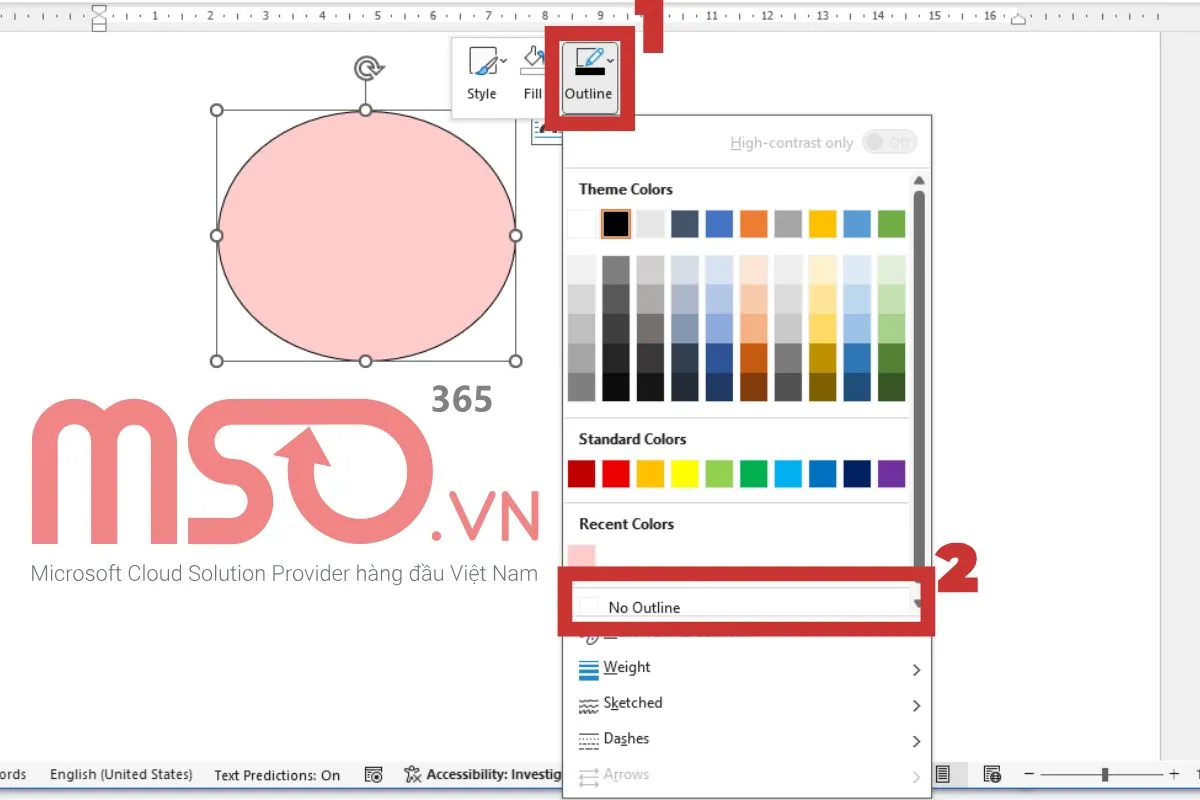Screen dimensions: 1200x800
Task: Click the rotate handle above the oval
Action: pos(367,68)
